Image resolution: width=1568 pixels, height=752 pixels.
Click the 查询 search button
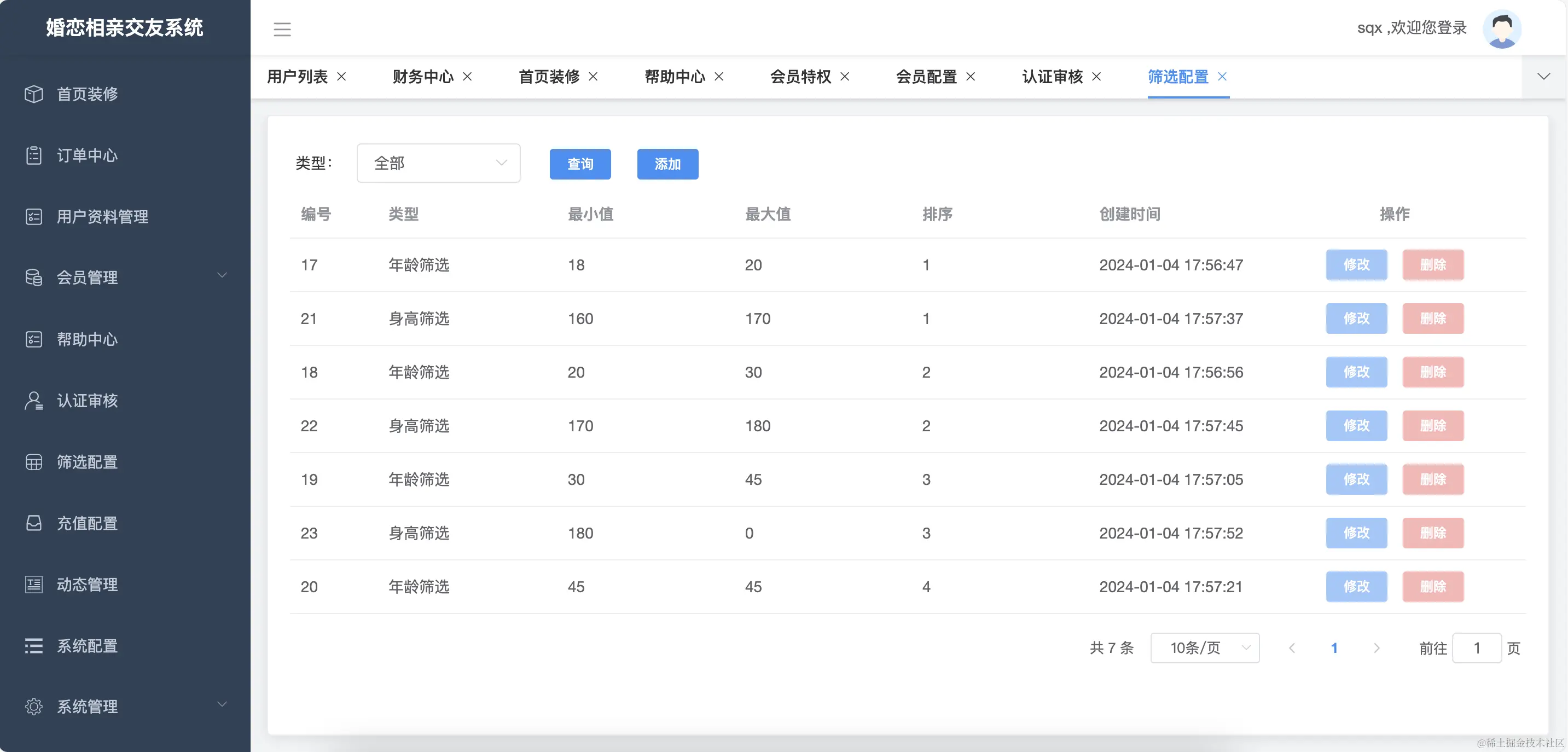(x=580, y=164)
